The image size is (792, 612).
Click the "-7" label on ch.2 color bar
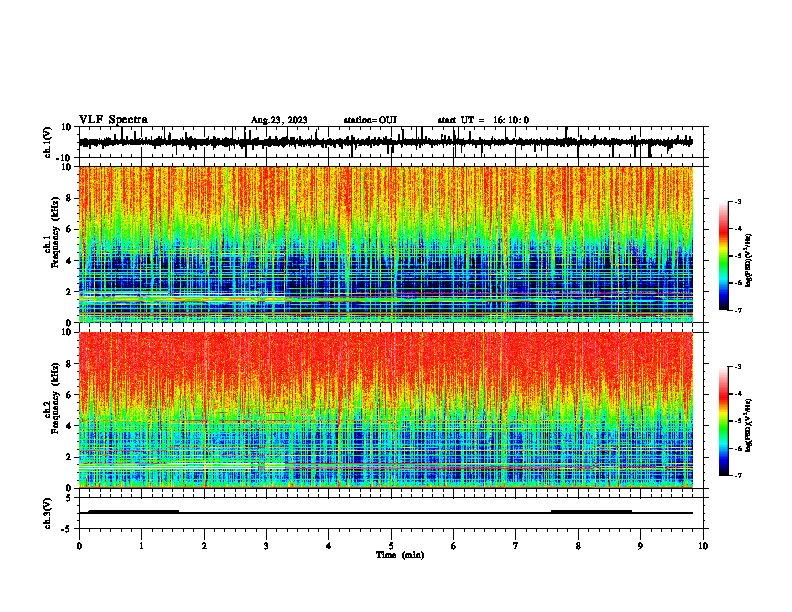[738, 475]
